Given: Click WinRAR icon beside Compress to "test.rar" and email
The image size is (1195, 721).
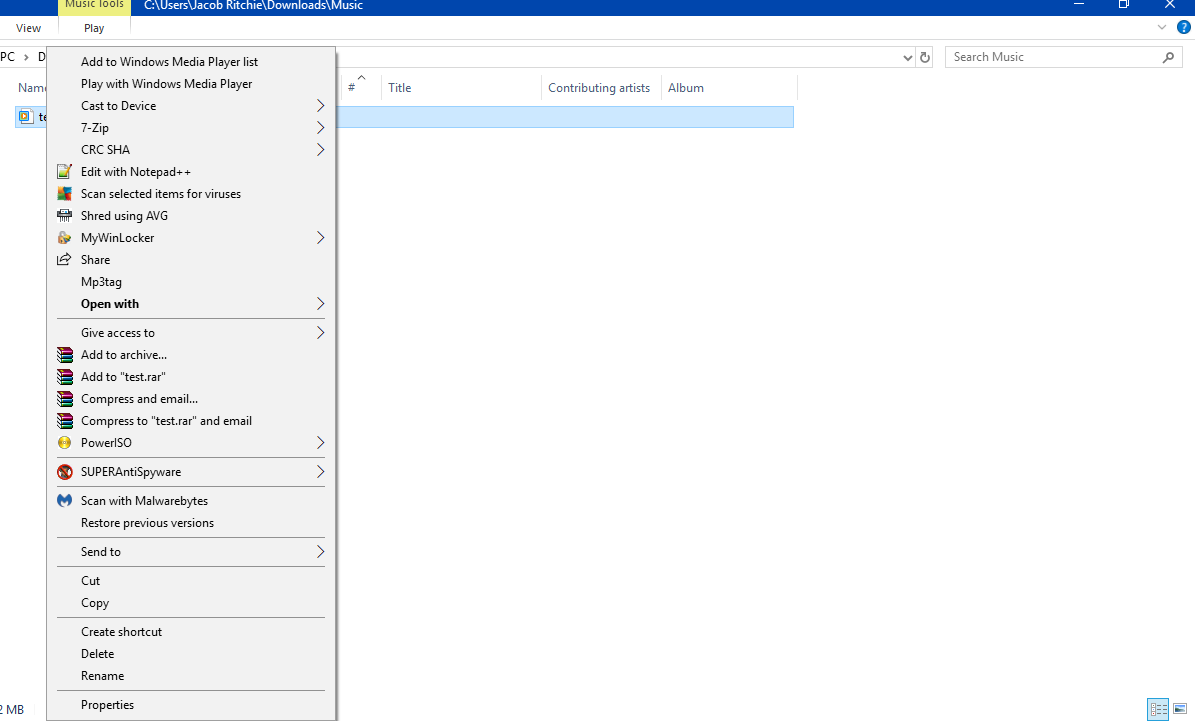Looking at the screenshot, I should pyautogui.click(x=65, y=421).
